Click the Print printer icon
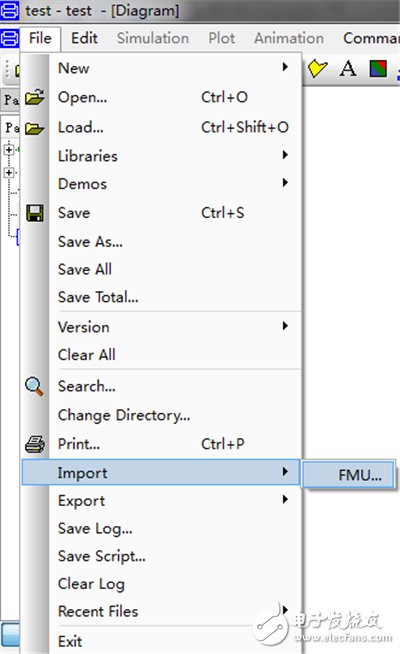Image resolution: width=400 pixels, height=654 pixels. pyautogui.click(x=35, y=444)
